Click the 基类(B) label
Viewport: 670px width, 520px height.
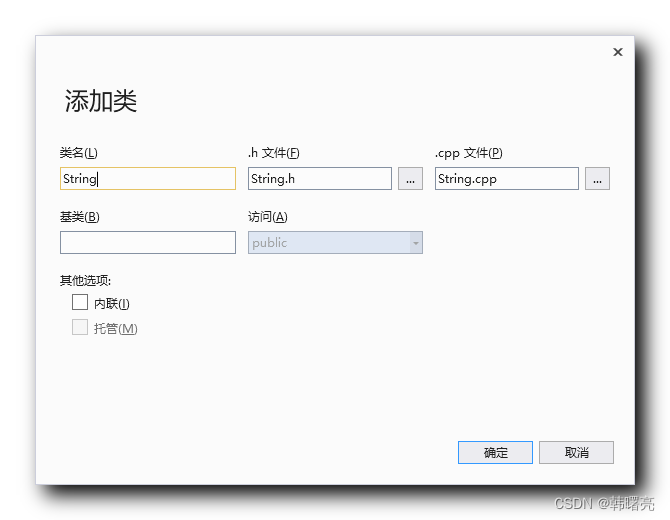[79, 217]
